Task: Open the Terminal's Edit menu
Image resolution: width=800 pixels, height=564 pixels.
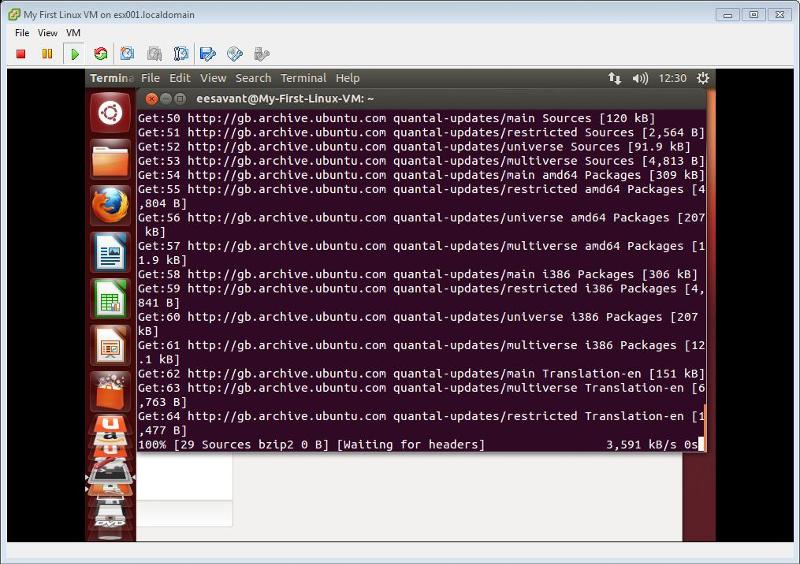Action: pos(180,78)
